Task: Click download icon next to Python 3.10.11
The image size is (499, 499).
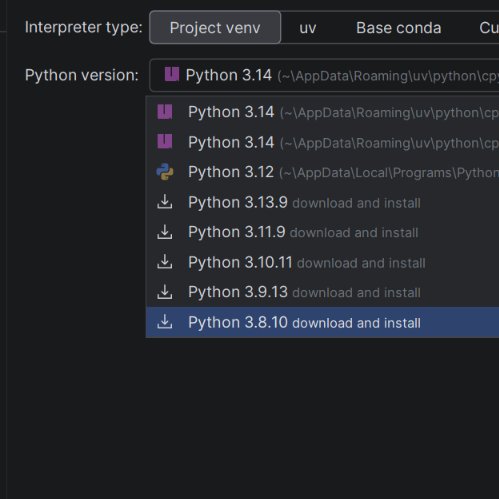Action: point(165,262)
